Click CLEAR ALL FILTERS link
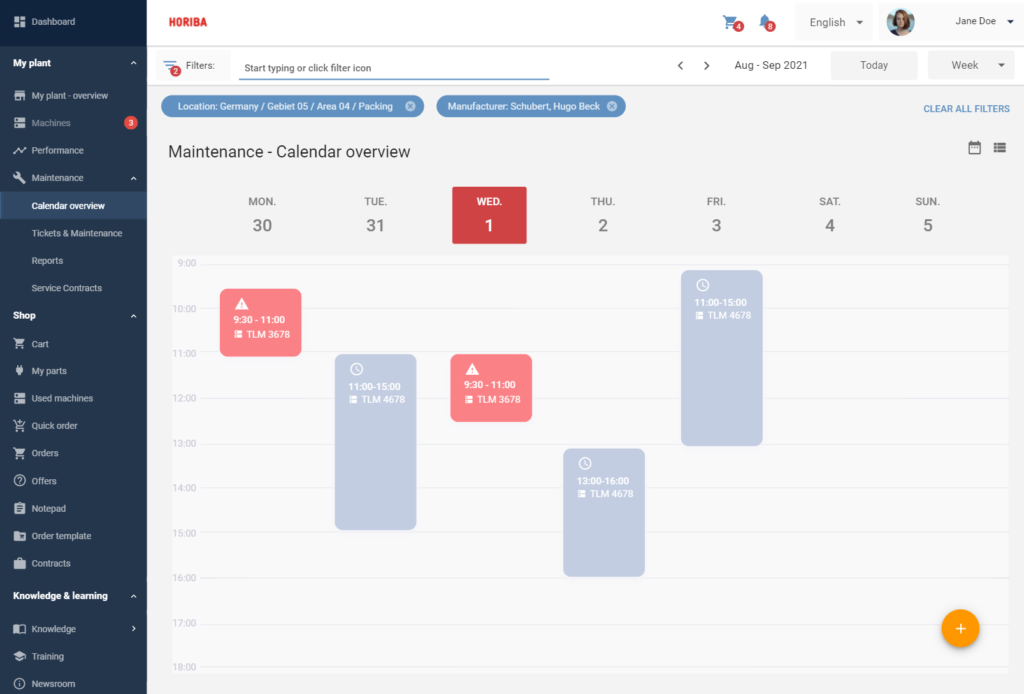Viewport: 1024px width, 694px height. [x=966, y=109]
